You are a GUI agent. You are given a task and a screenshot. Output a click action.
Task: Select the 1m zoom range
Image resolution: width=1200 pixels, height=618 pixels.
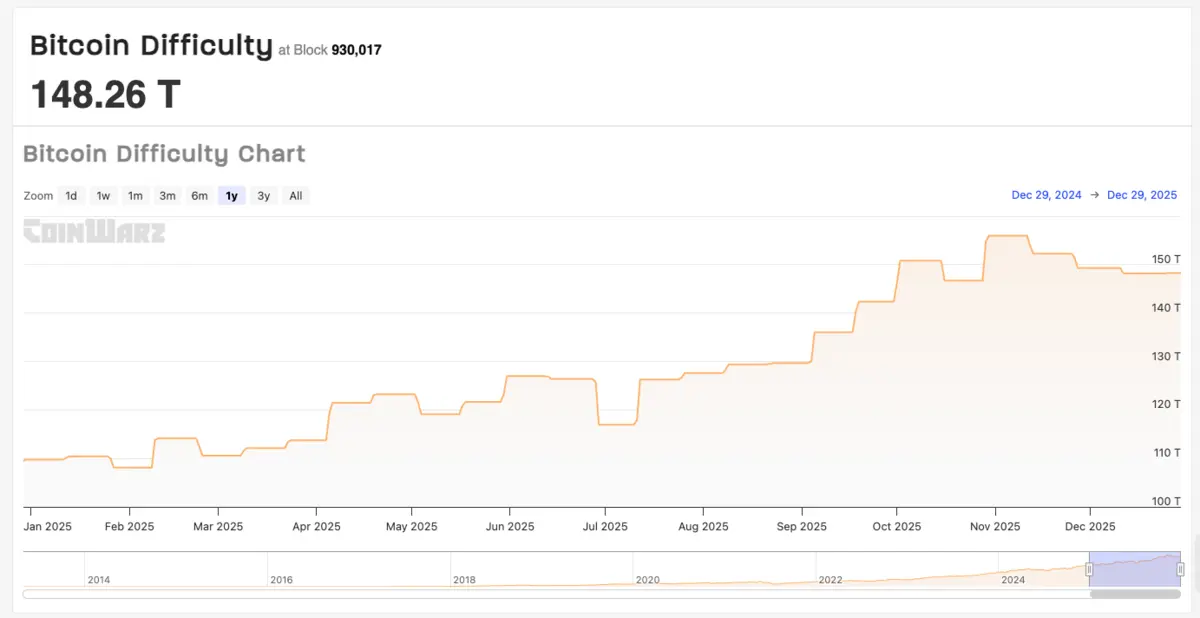pyautogui.click(x=135, y=195)
